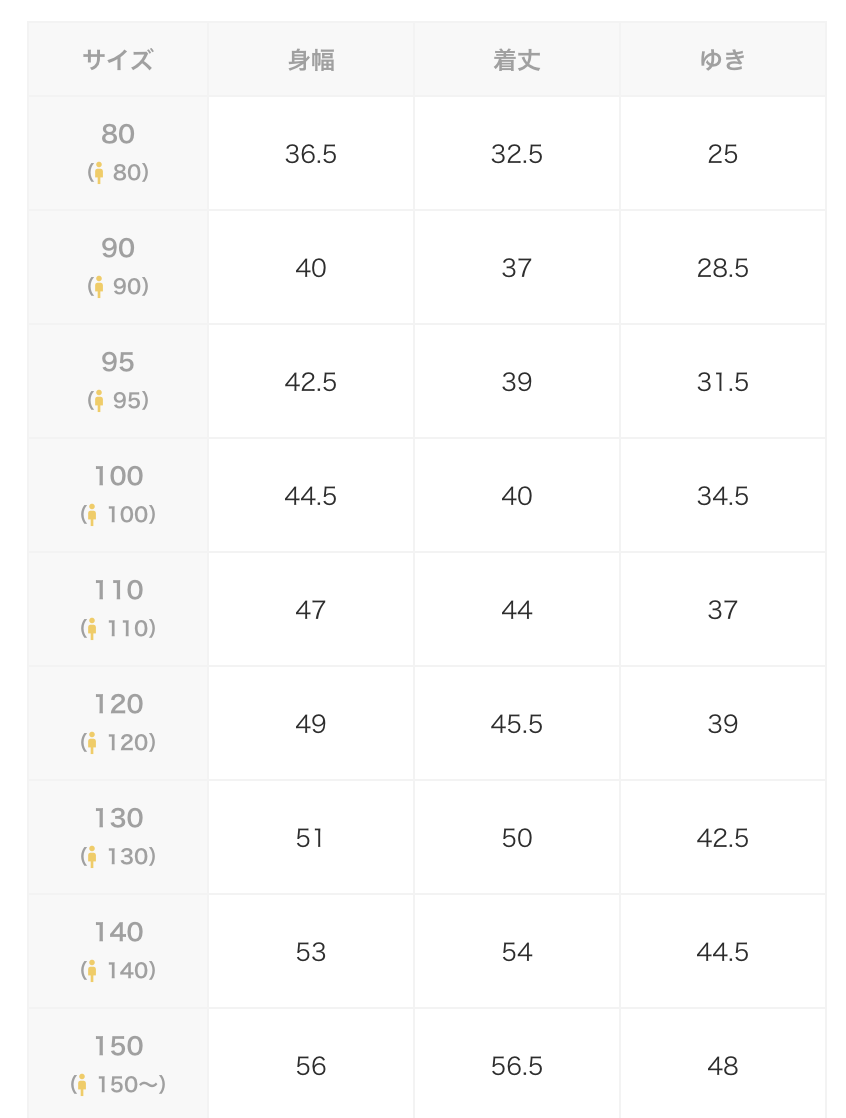The height and width of the screenshot is (1118, 846).
Task: Click the 45.5 length value for 120
Action: click(x=517, y=724)
